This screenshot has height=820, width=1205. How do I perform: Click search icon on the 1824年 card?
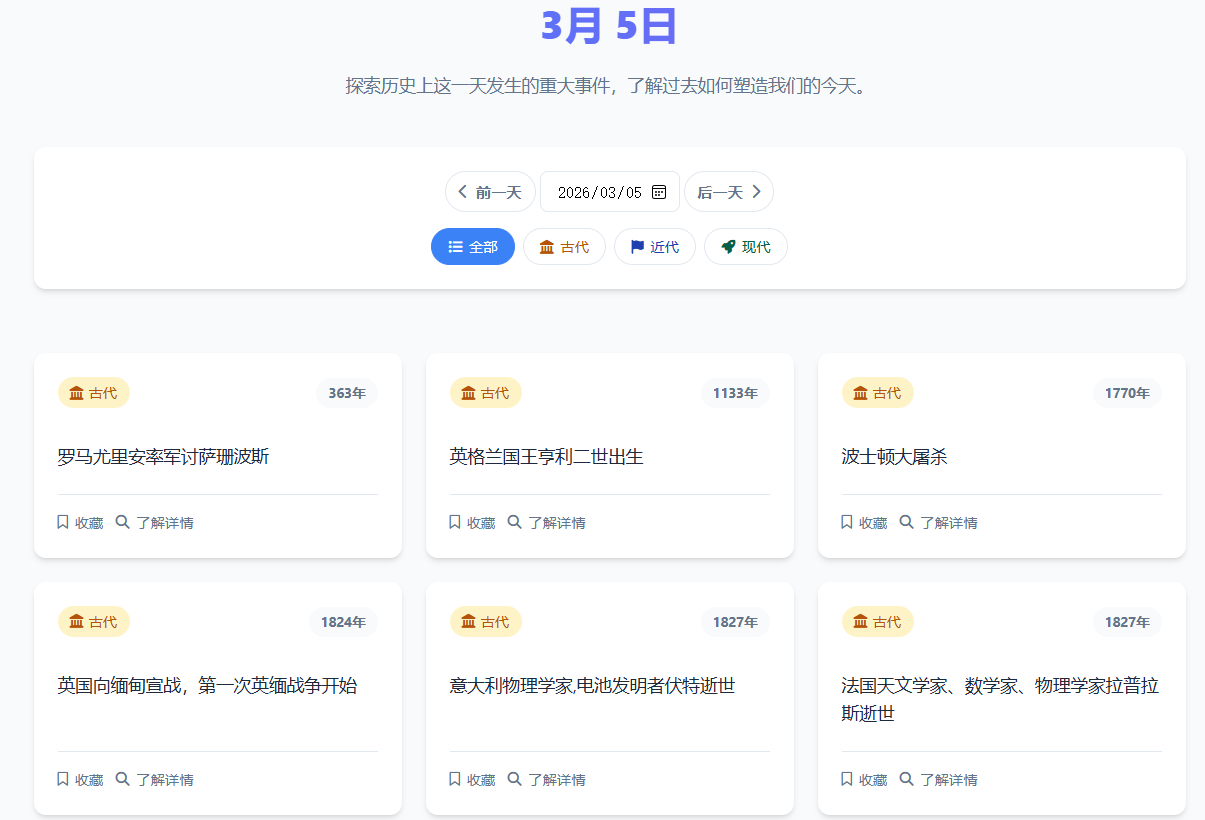pos(122,779)
